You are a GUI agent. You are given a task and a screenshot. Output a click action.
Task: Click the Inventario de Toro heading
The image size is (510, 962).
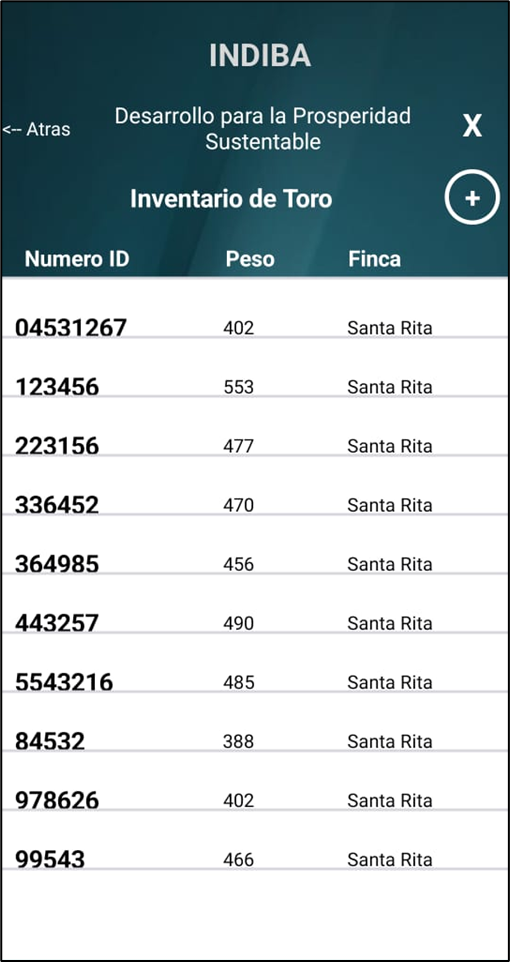231,198
